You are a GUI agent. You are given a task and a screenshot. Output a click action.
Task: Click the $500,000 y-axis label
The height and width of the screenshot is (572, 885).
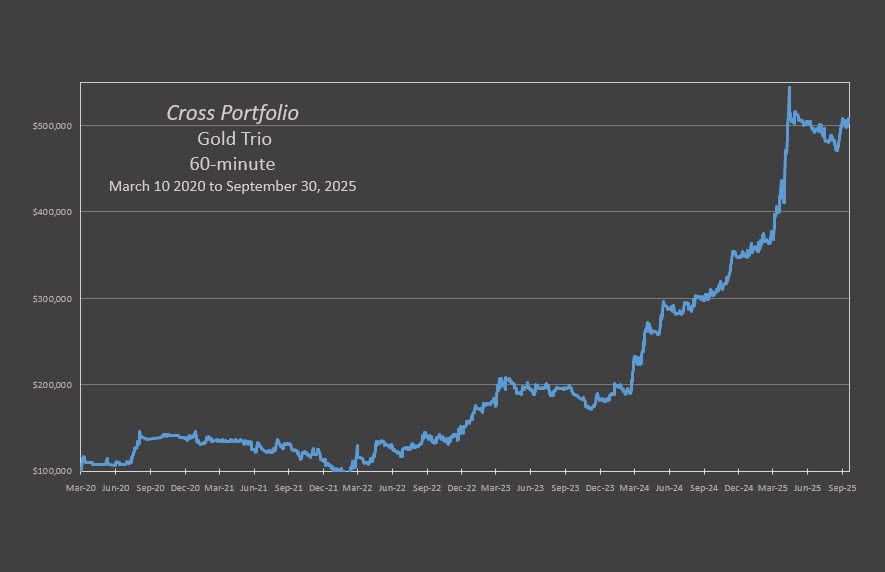54,126
